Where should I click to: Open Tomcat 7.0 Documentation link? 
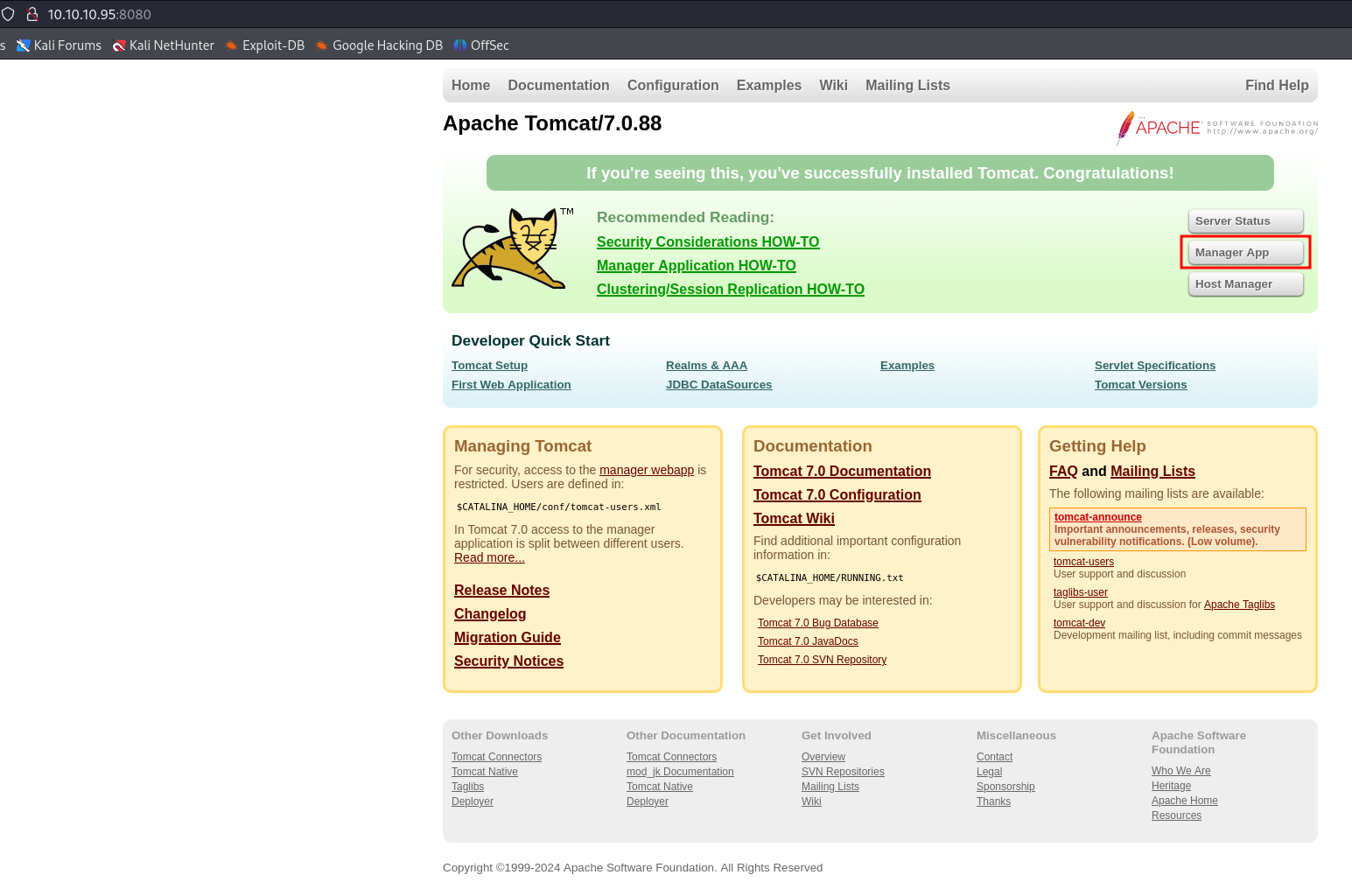[842, 472]
